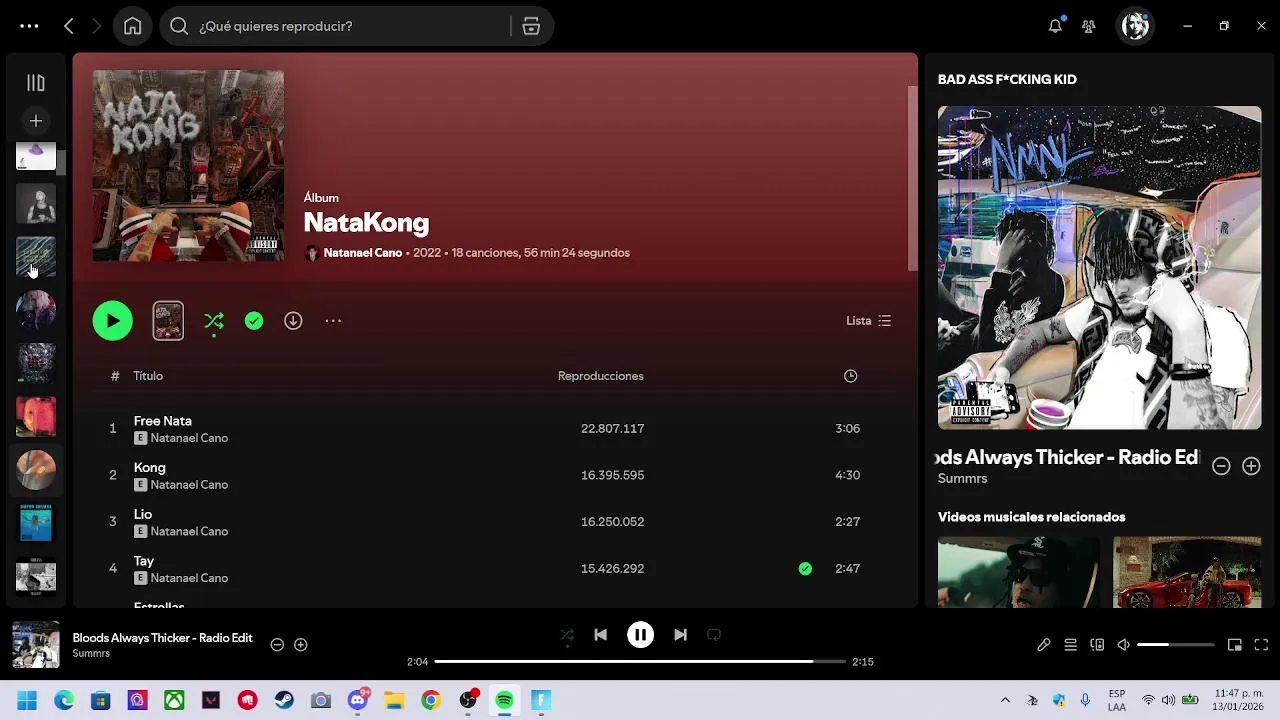Image resolution: width=1280 pixels, height=720 pixels.
Task: Mute with the speaker volume icon
Action: click(1123, 645)
